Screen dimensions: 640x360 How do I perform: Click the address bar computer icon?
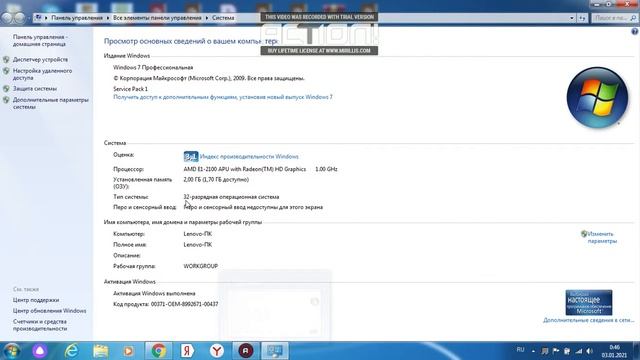pyautogui.click(x=38, y=18)
